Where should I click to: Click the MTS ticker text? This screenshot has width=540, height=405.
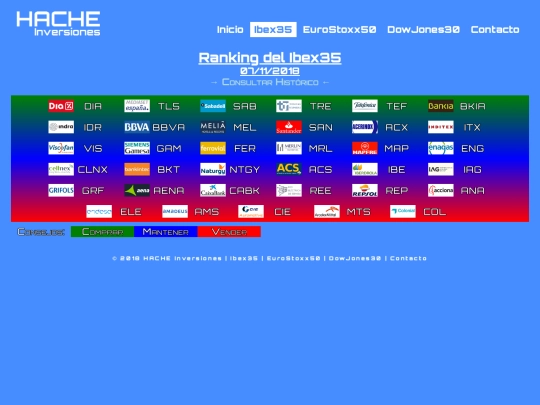click(359, 212)
